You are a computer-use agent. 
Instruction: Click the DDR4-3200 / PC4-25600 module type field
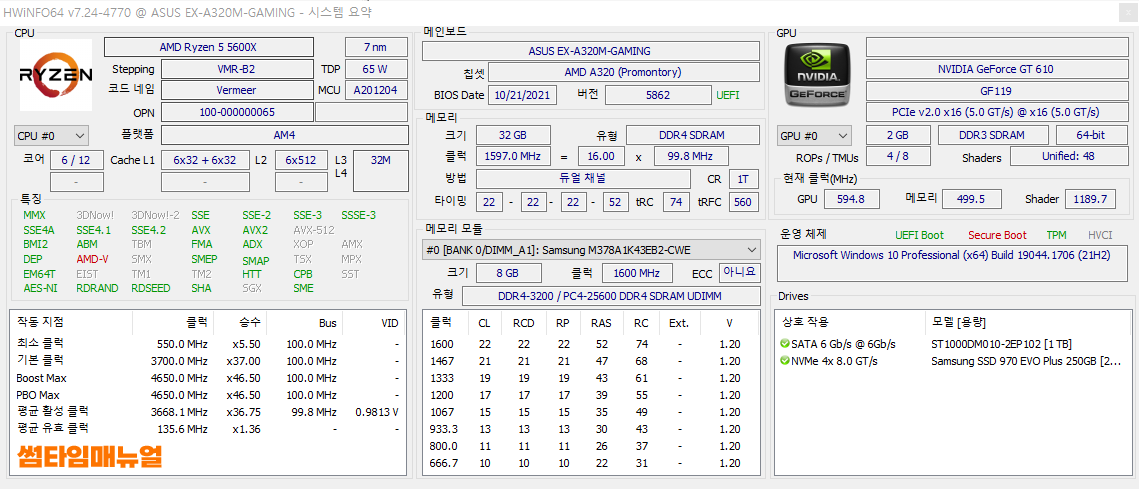point(611,296)
